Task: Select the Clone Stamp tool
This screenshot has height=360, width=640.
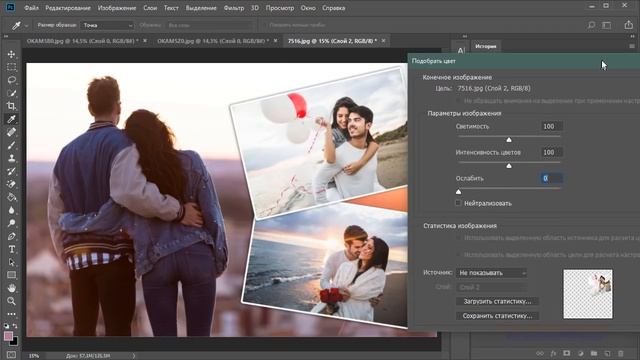Action: click(11, 158)
